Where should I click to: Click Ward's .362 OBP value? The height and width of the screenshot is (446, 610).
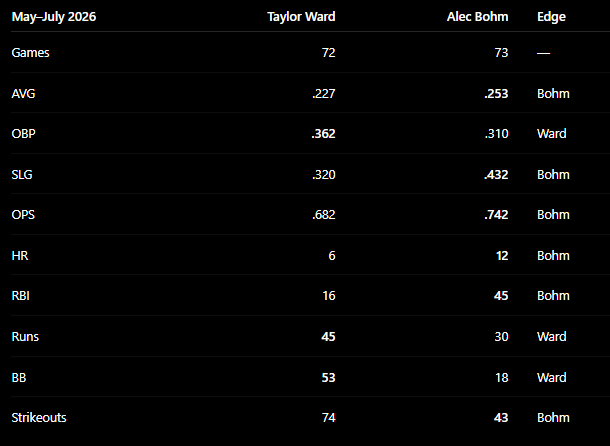[x=323, y=133]
